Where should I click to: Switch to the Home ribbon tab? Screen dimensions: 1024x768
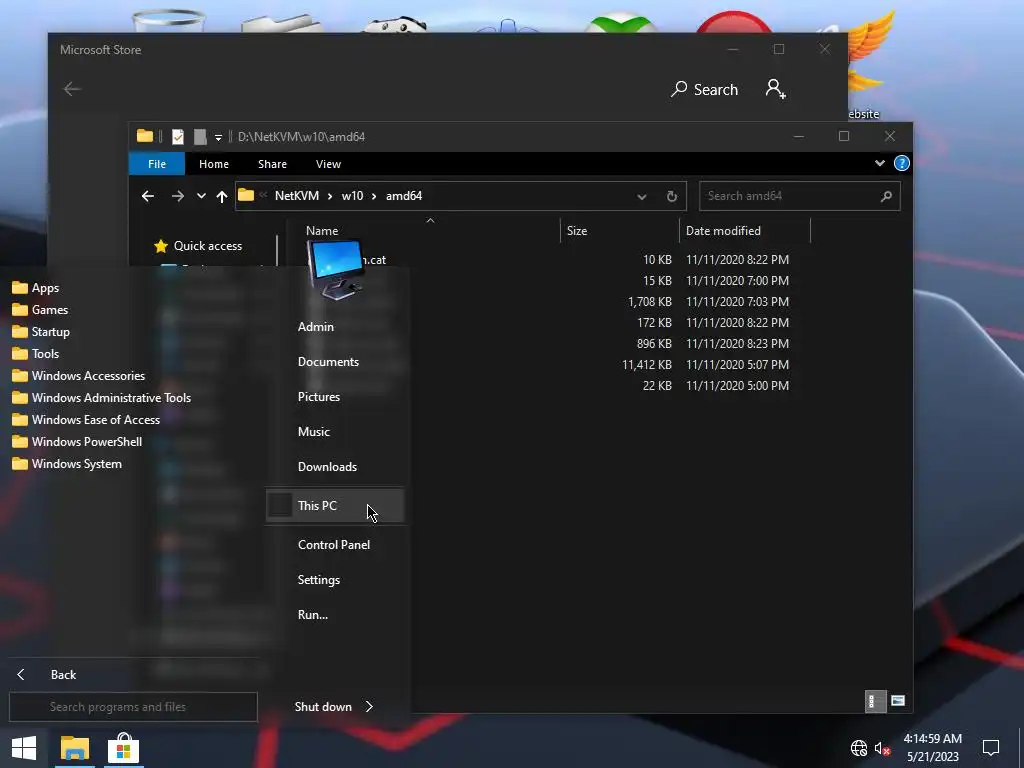pyautogui.click(x=214, y=164)
